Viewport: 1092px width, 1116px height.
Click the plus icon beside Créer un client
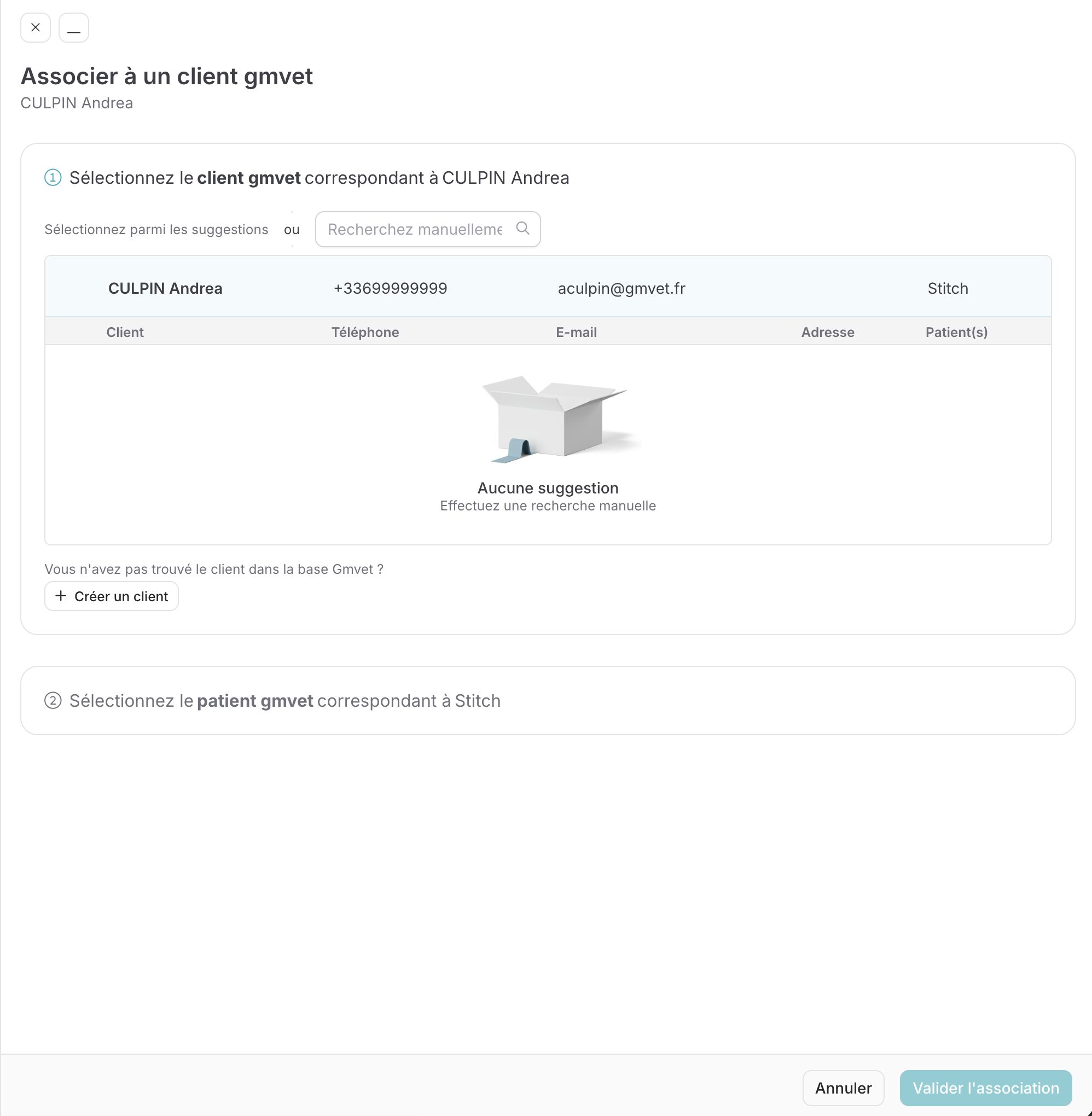pos(61,596)
